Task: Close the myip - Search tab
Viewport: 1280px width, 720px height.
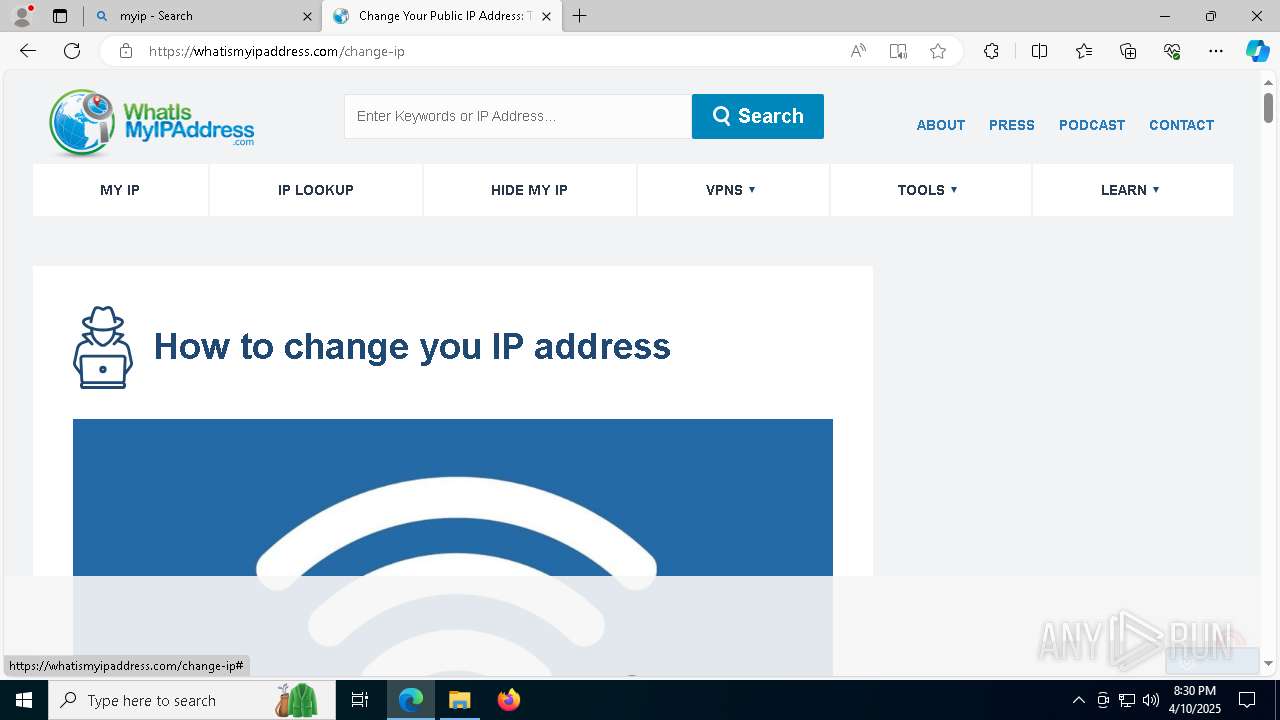Action: coord(308,16)
